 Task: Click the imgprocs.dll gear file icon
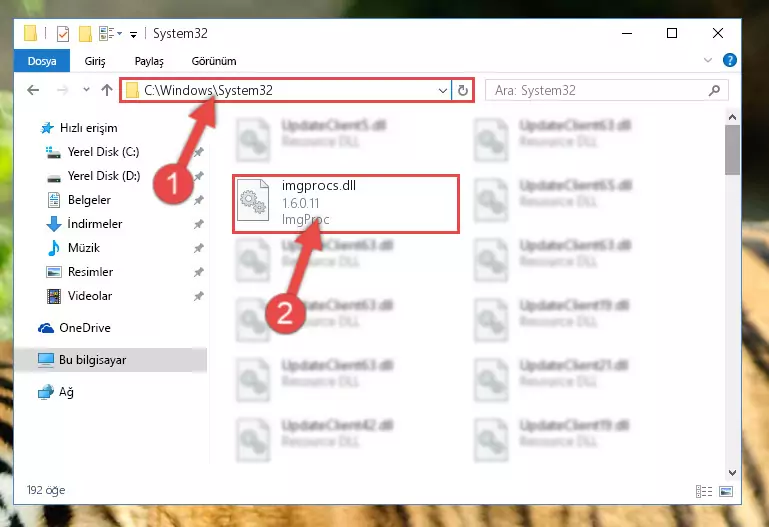tap(253, 201)
